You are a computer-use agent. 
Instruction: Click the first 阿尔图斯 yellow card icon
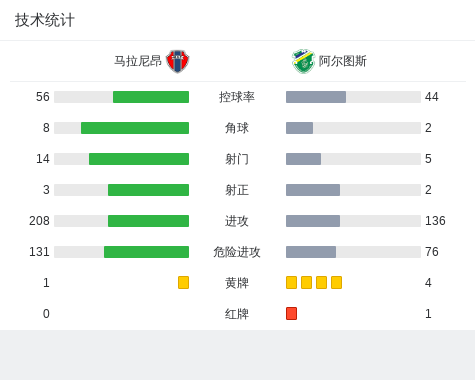[x=291, y=282]
